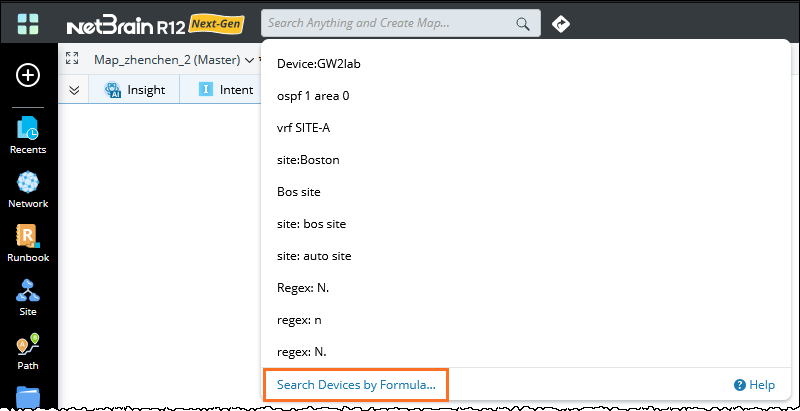Open the Intent tab
The width and height of the screenshot is (800, 411).
point(226,90)
